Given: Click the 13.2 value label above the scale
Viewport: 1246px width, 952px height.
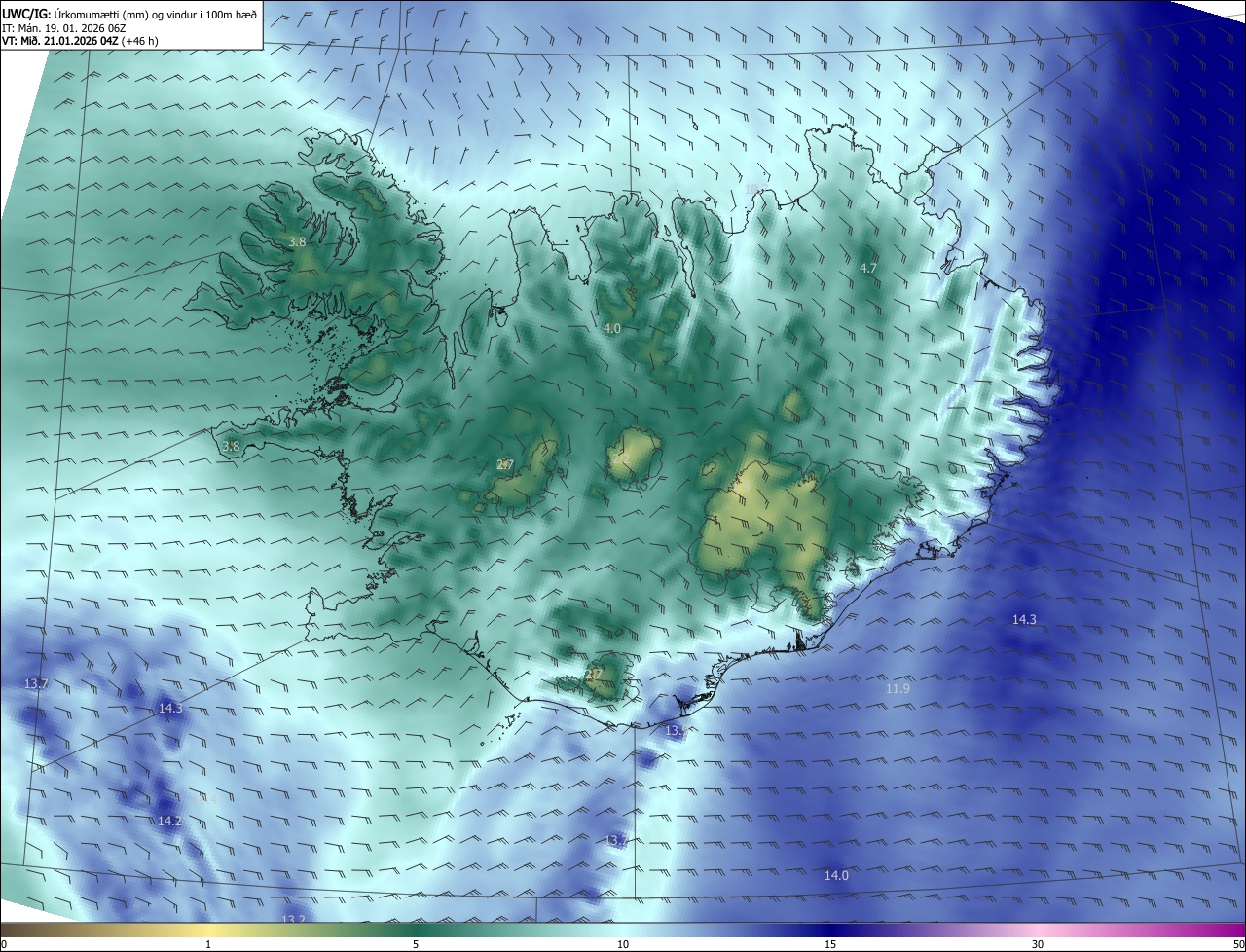Looking at the screenshot, I should coord(293,919).
